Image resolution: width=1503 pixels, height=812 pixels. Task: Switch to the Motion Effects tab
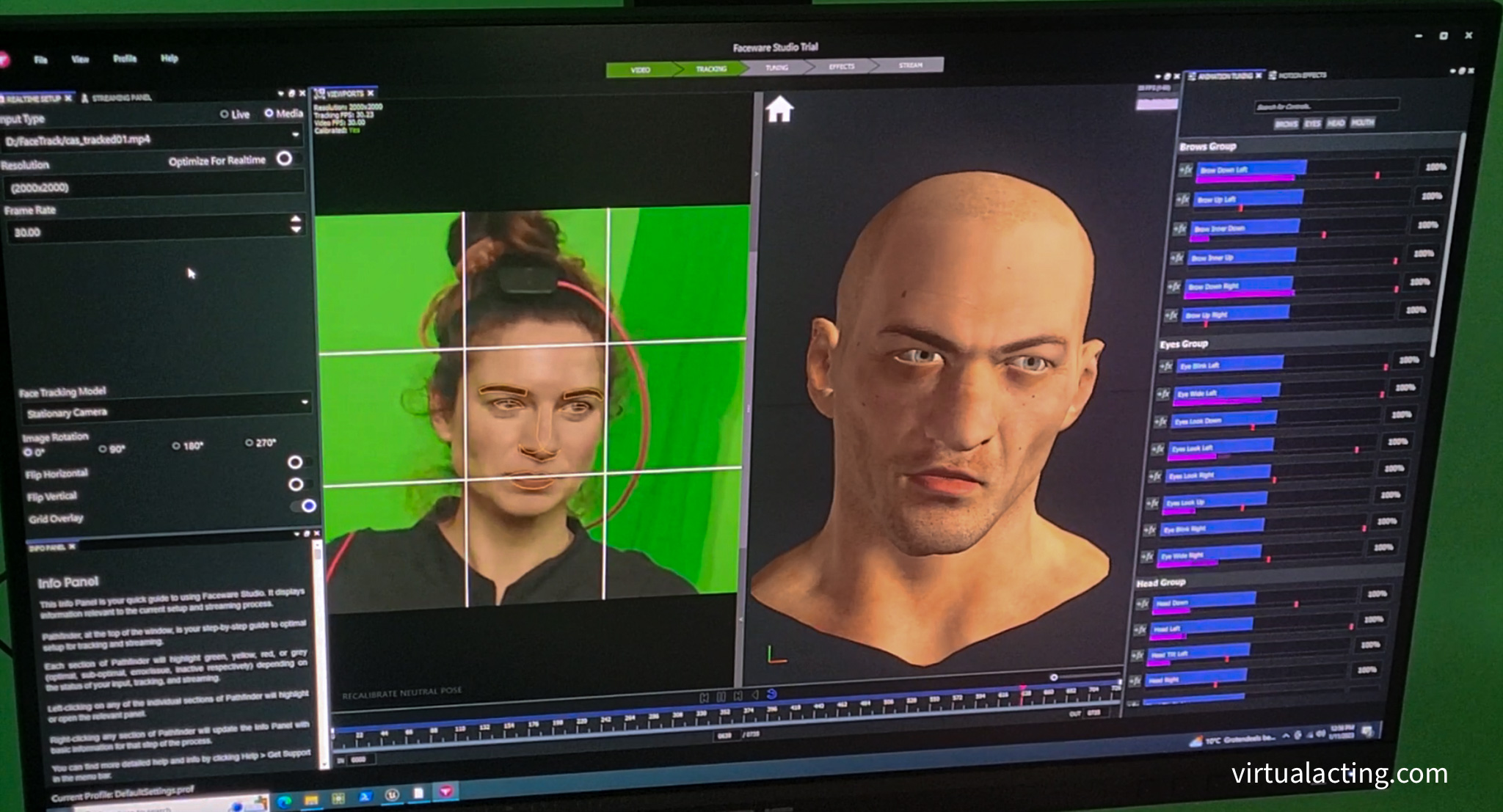pyautogui.click(x=1298, y=75)
